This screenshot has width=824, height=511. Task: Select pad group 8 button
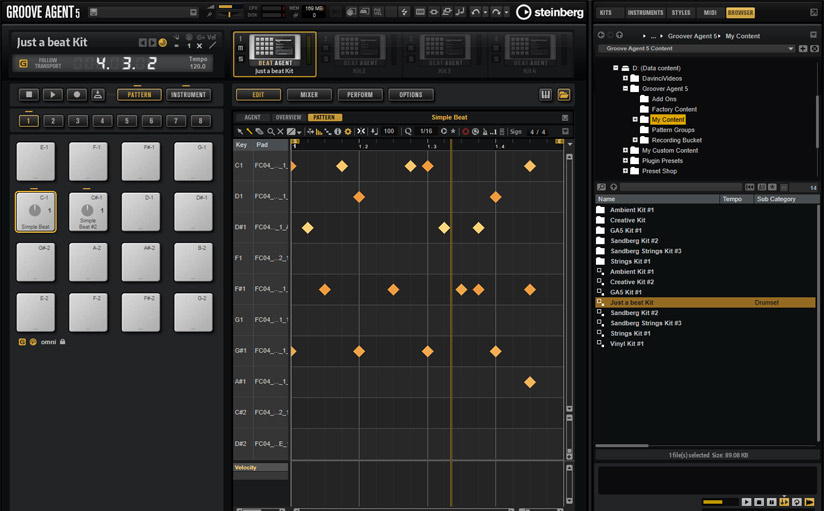point(200,121)
